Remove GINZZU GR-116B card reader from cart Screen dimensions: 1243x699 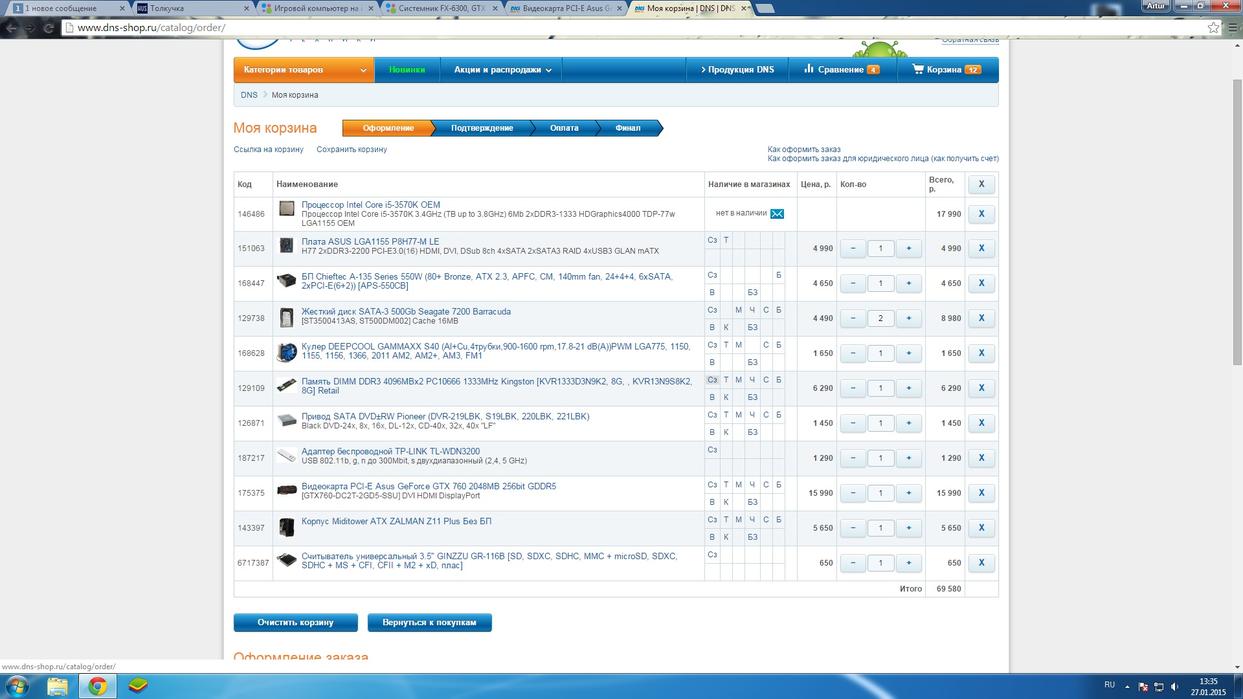tap(981, 563)
